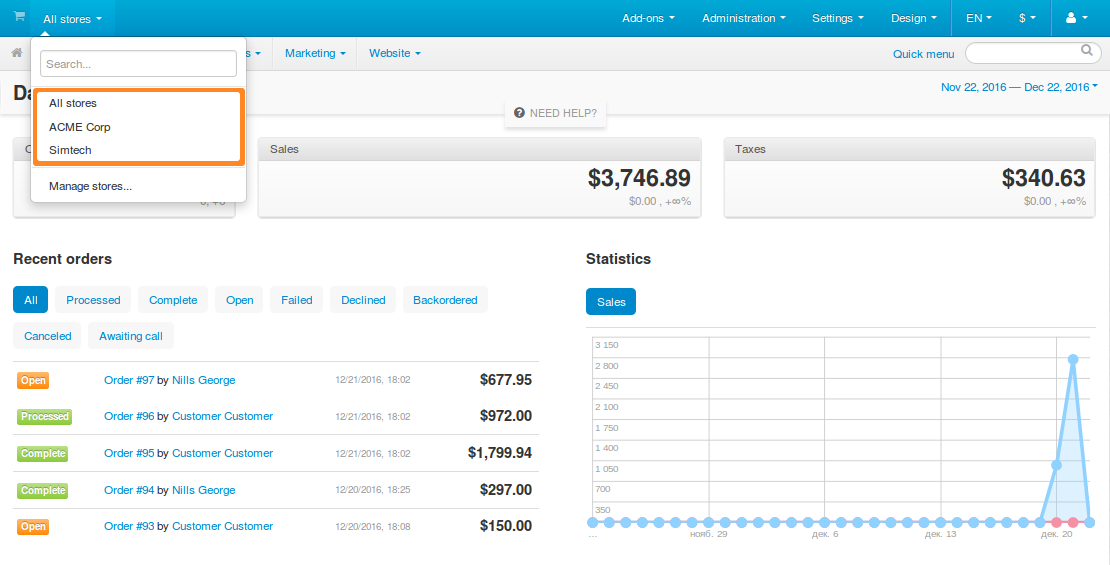Image resolution: width=1110 pixels, height=565 pixels.
Task: Filter recent orders by Processed
Action: coord(93,300)
